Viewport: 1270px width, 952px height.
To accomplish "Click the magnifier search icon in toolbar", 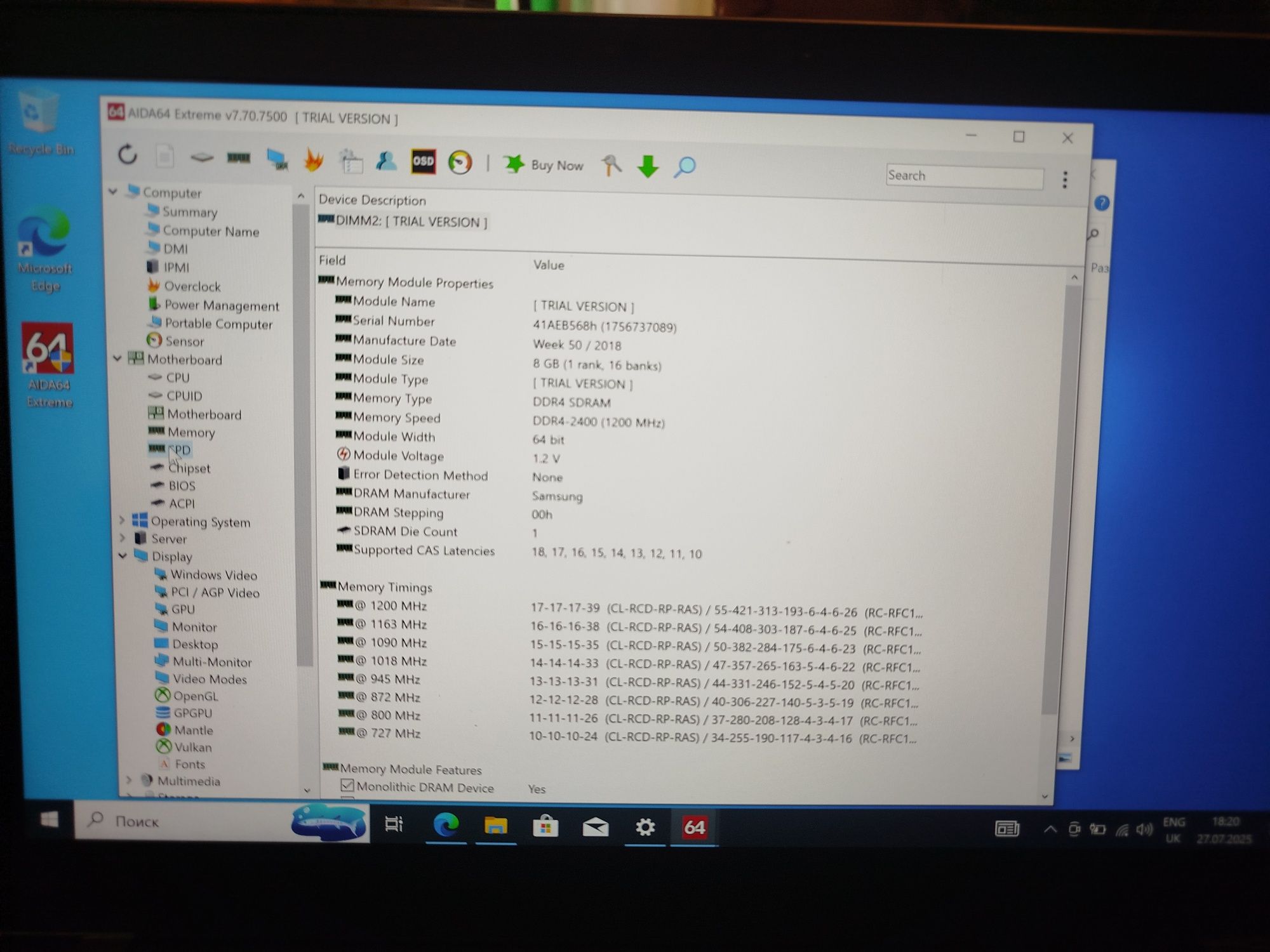I will [x=685, y=168].
